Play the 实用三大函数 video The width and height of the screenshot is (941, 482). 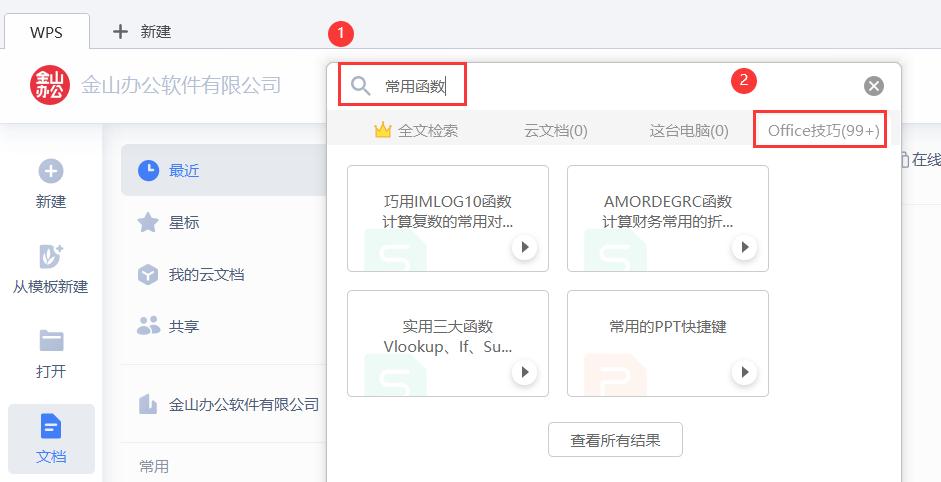point(525,372)
